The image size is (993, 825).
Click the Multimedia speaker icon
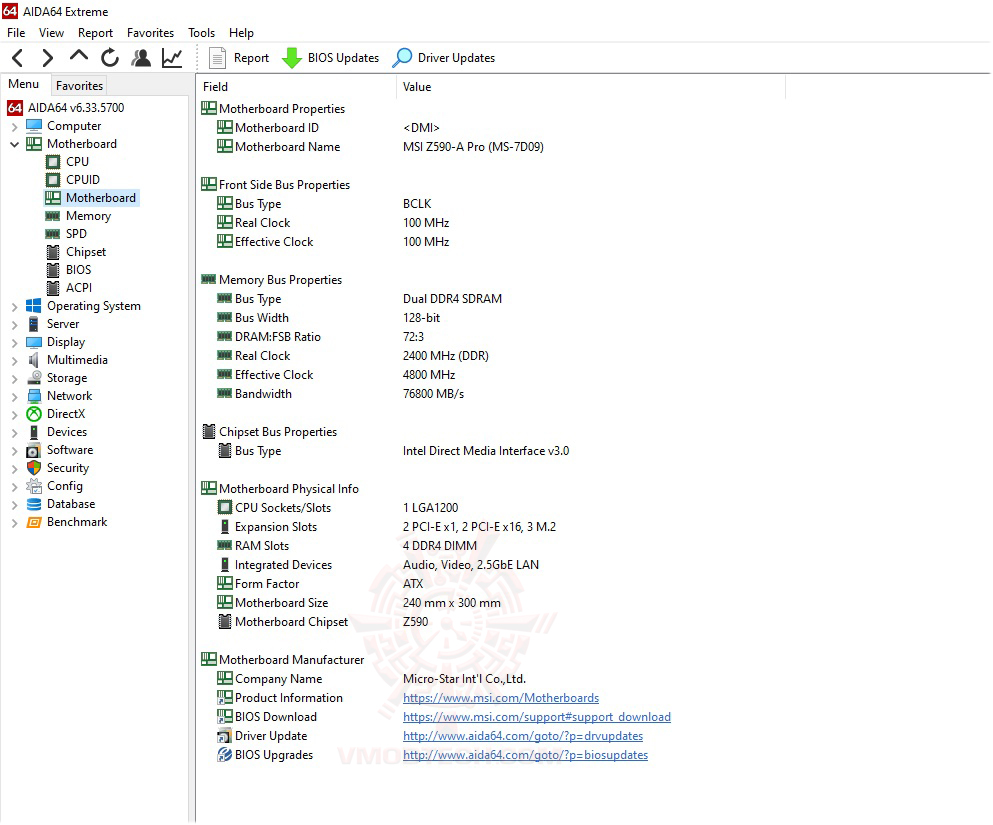pyautogui.click(x=34, y=360)
